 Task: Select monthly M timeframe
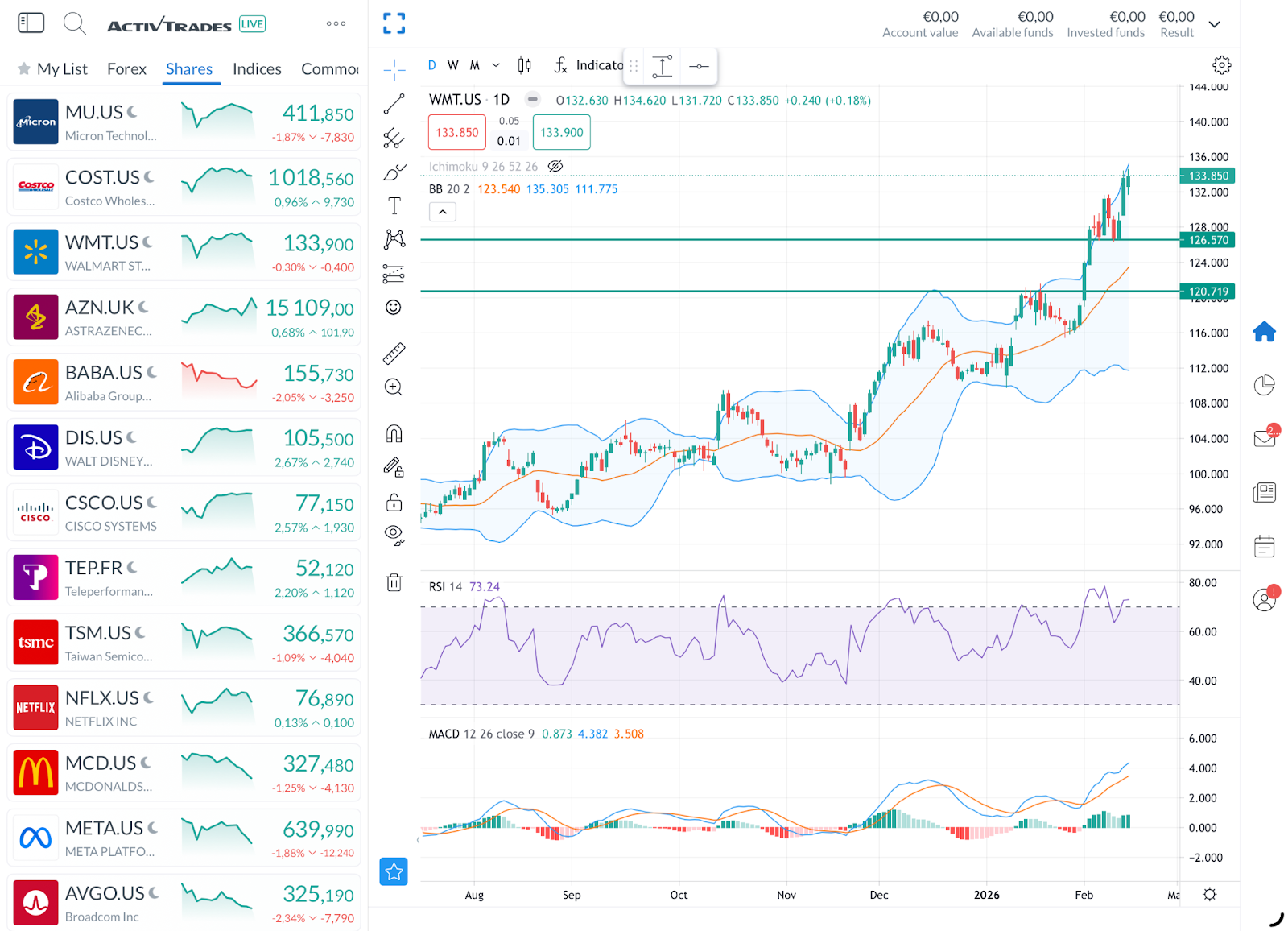point(475,65)
